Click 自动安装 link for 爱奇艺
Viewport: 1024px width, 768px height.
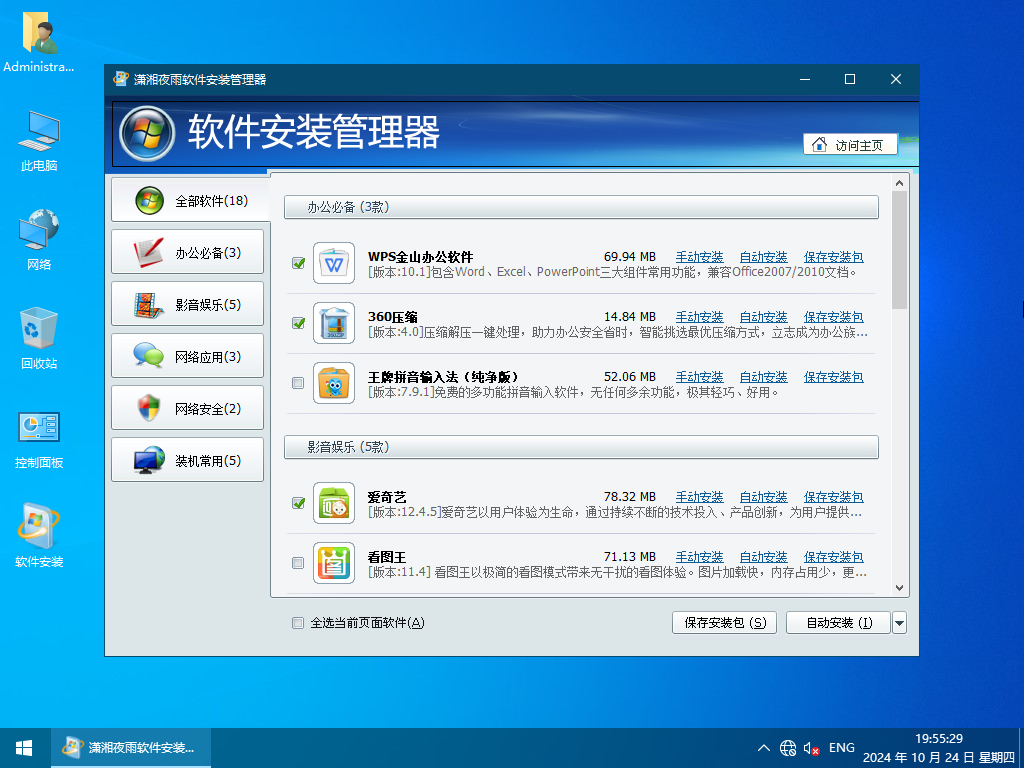click(x=763, y=497)
